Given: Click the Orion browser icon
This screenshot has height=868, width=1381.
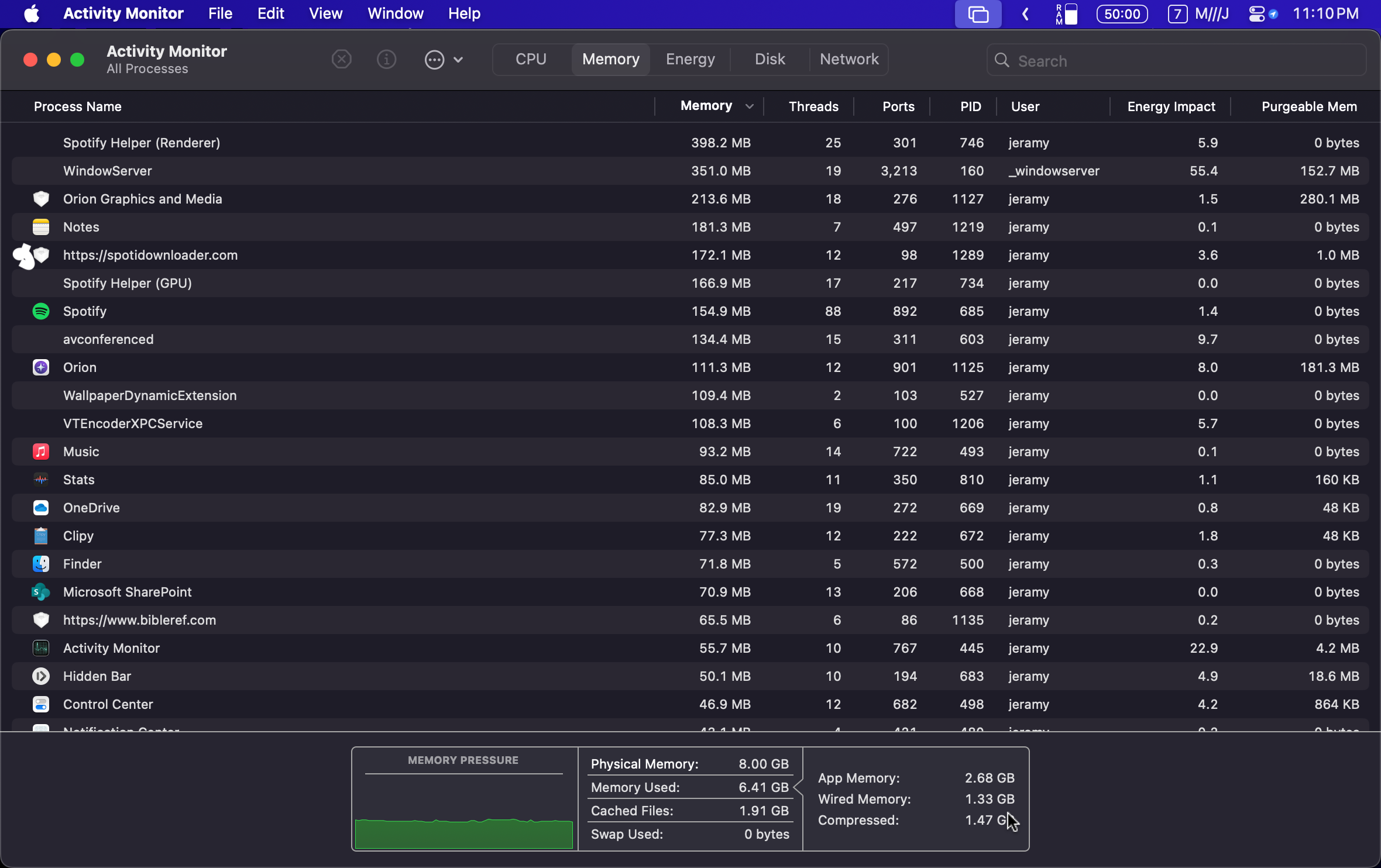Looking at the screenshot, I should coord(41,367).
